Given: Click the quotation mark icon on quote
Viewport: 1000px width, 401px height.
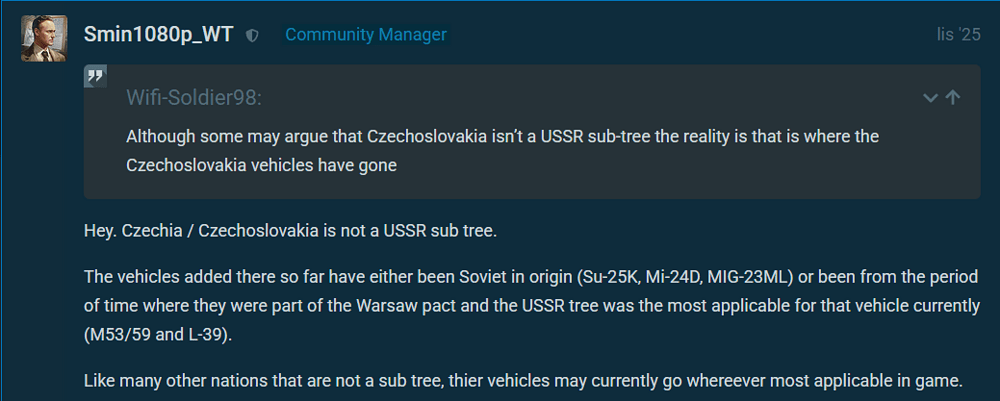Looking at the screenshot, I should coord(96,77).
